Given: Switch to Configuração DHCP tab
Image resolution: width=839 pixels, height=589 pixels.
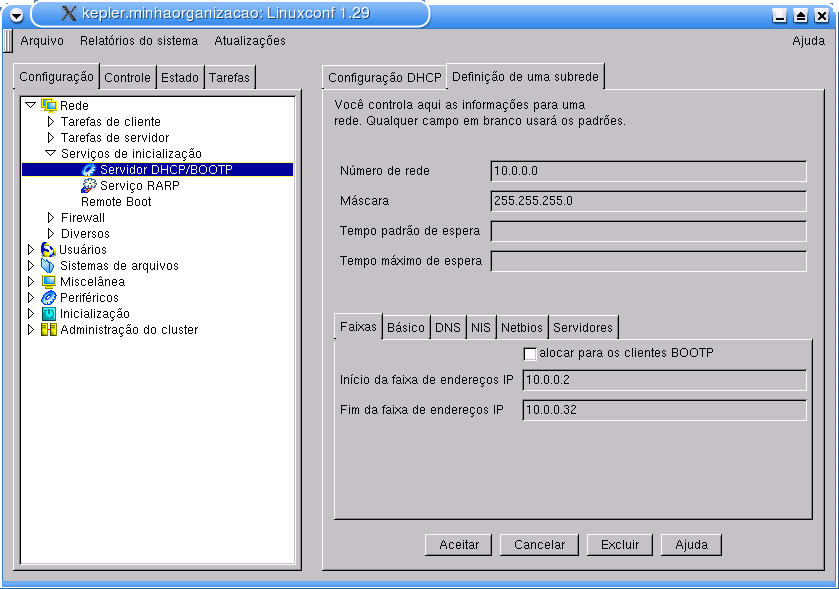Looking at the screenshot, I should [x=385, y=78].
